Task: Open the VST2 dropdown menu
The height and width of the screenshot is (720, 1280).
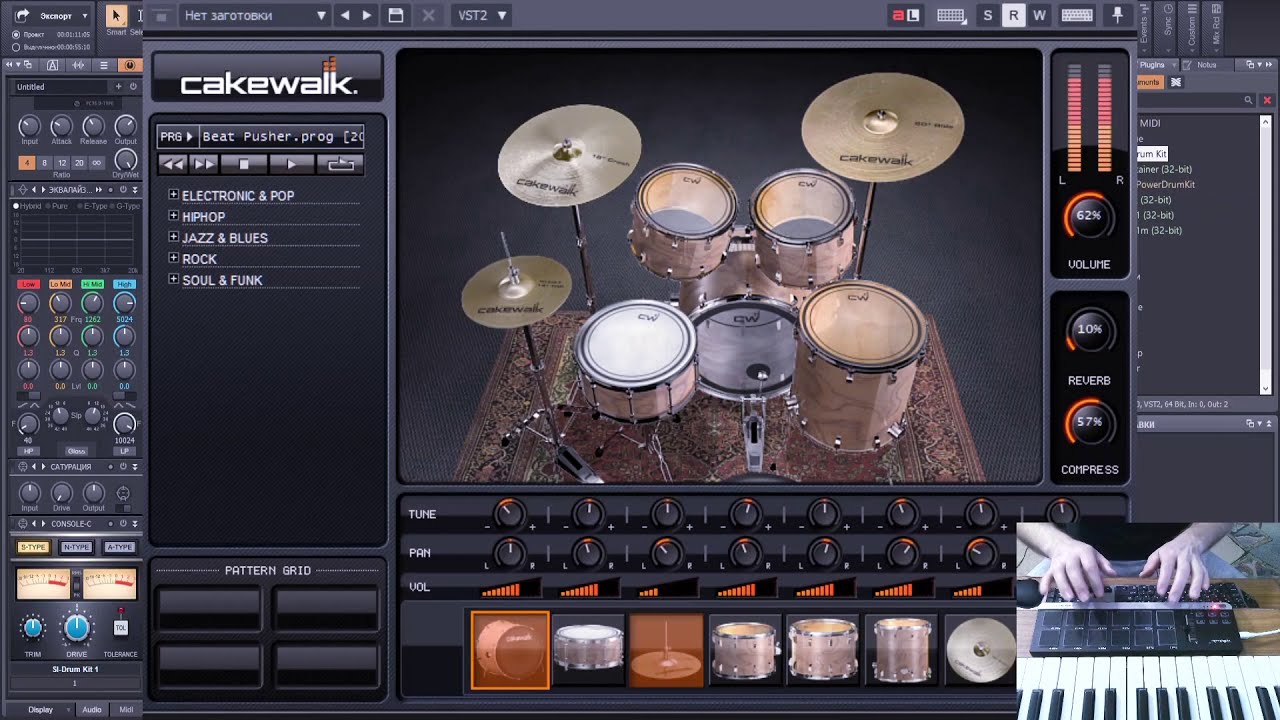Action: [482, 15]
